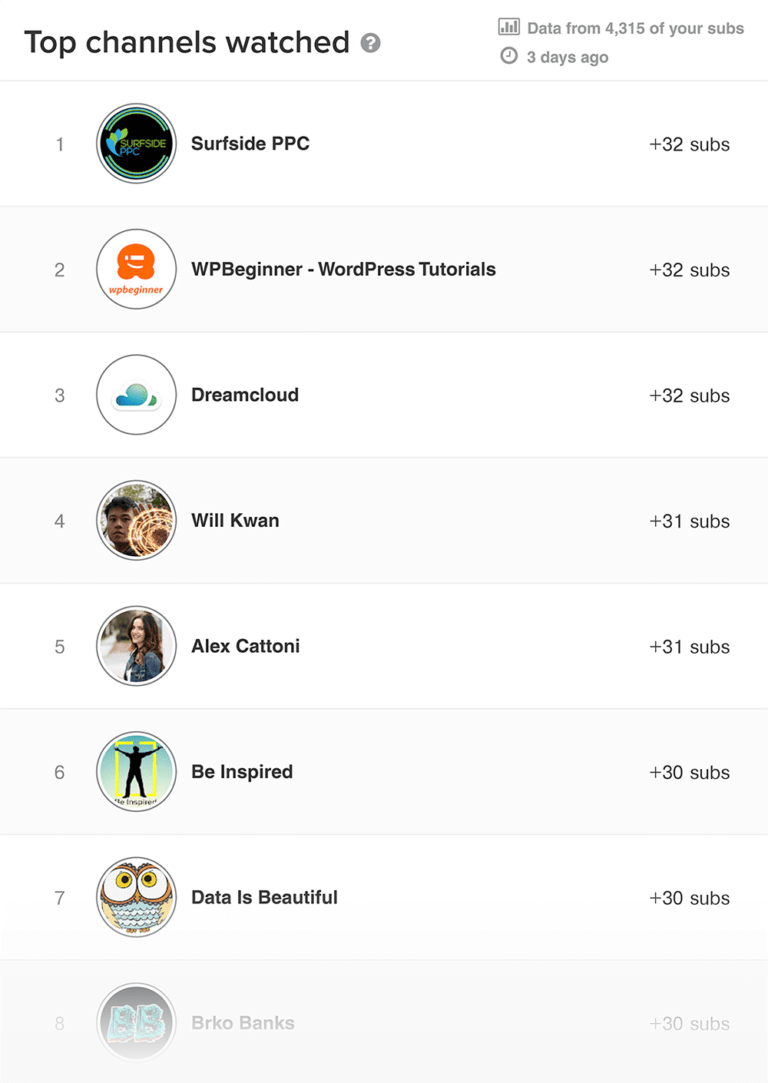This screenshot has height=1083, width=768.
Task: Open WPBeginner - WordPress Tutorials link
Action: tap(343, 270)
